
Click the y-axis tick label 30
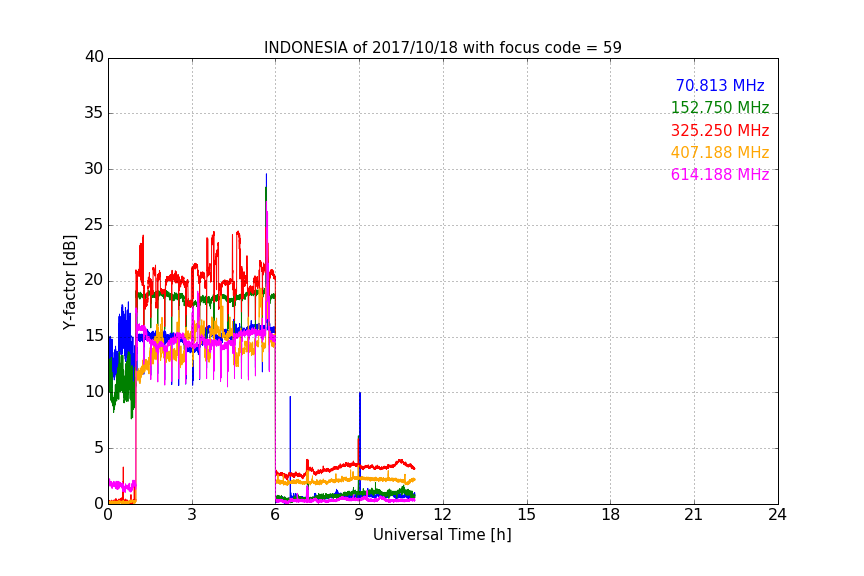[94, 169]
